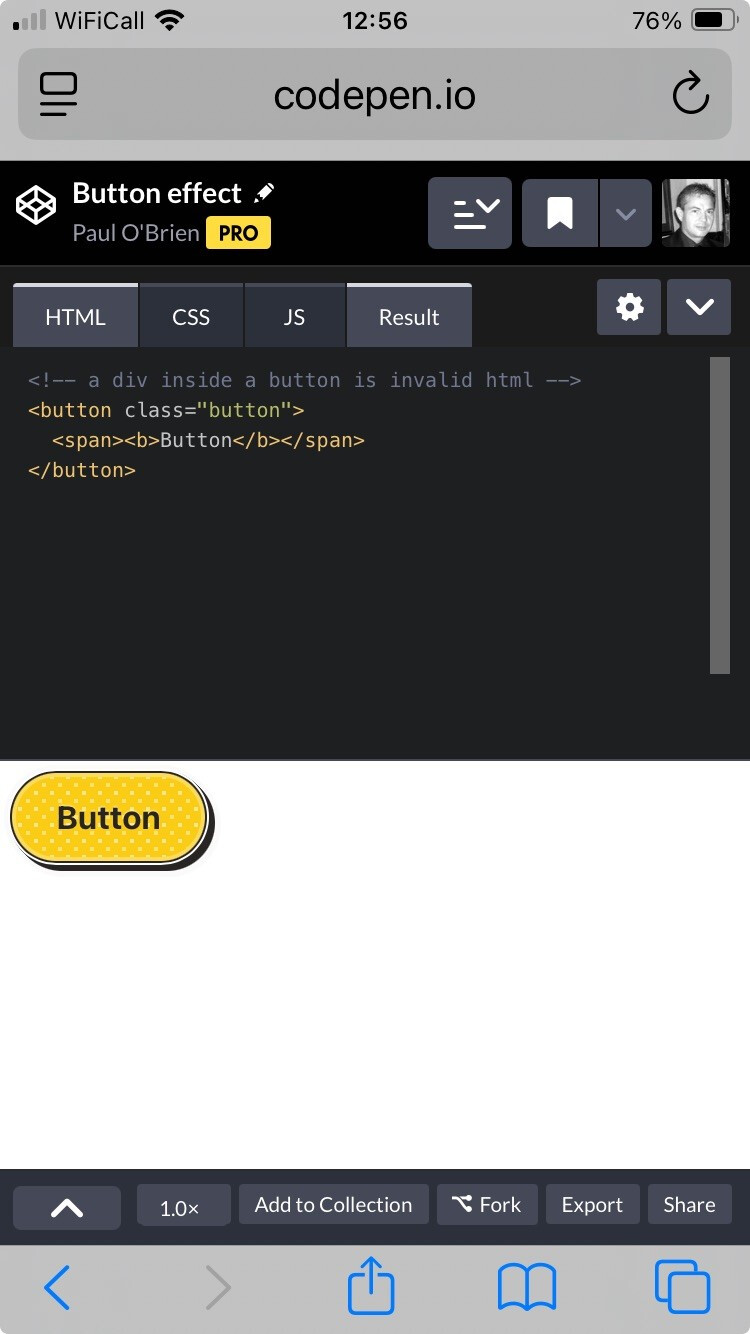Fork this pen

(x=487, y=1205)
